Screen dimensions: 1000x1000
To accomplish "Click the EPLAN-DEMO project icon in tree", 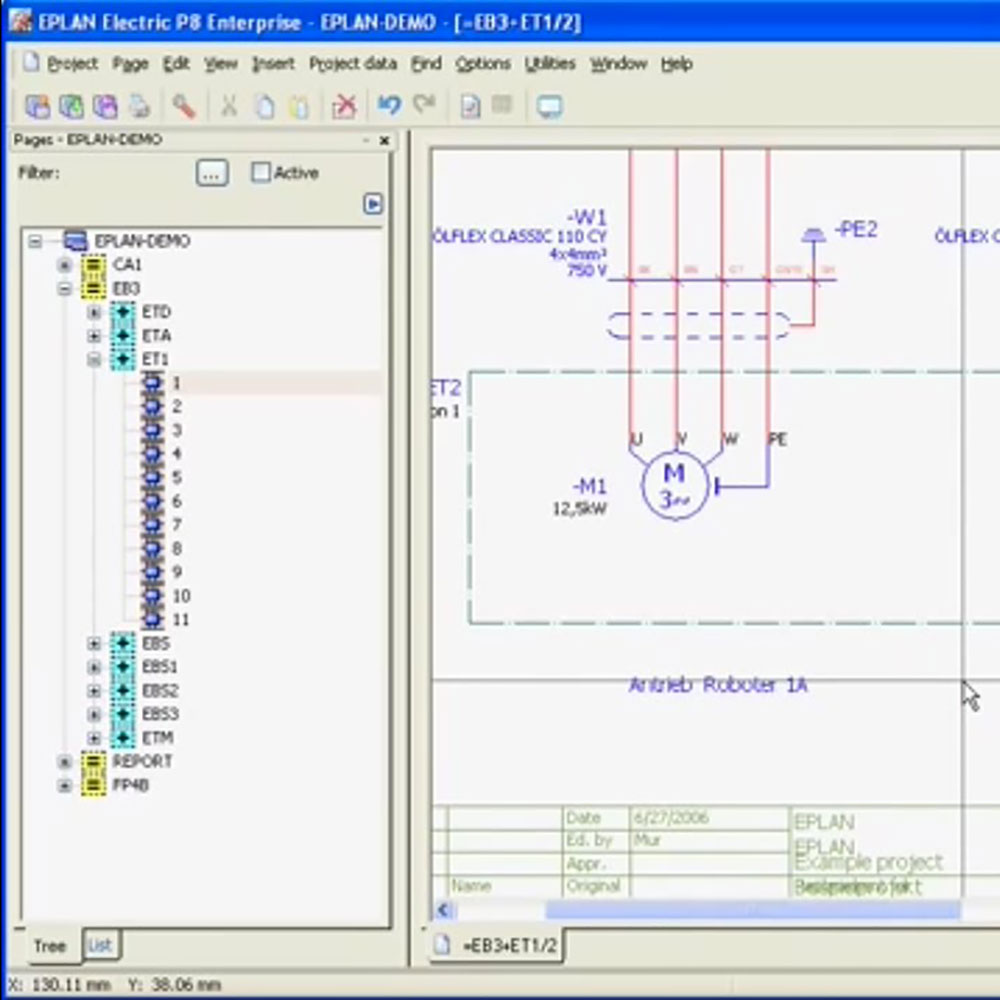I will pos(75,241).
